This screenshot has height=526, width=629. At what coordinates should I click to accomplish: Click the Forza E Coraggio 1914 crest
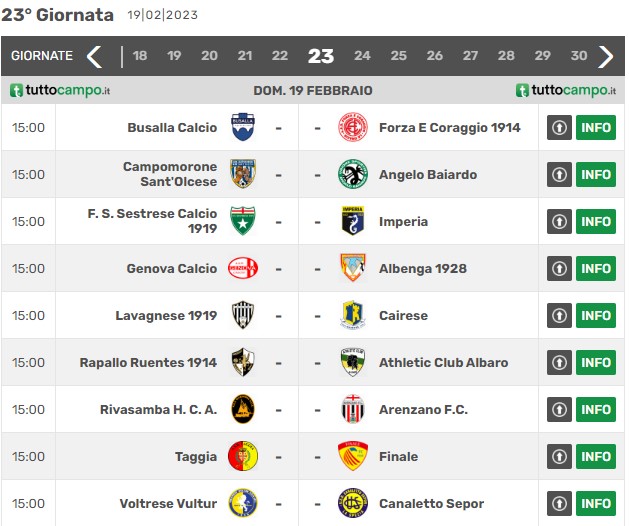click(x=353, y=127)
